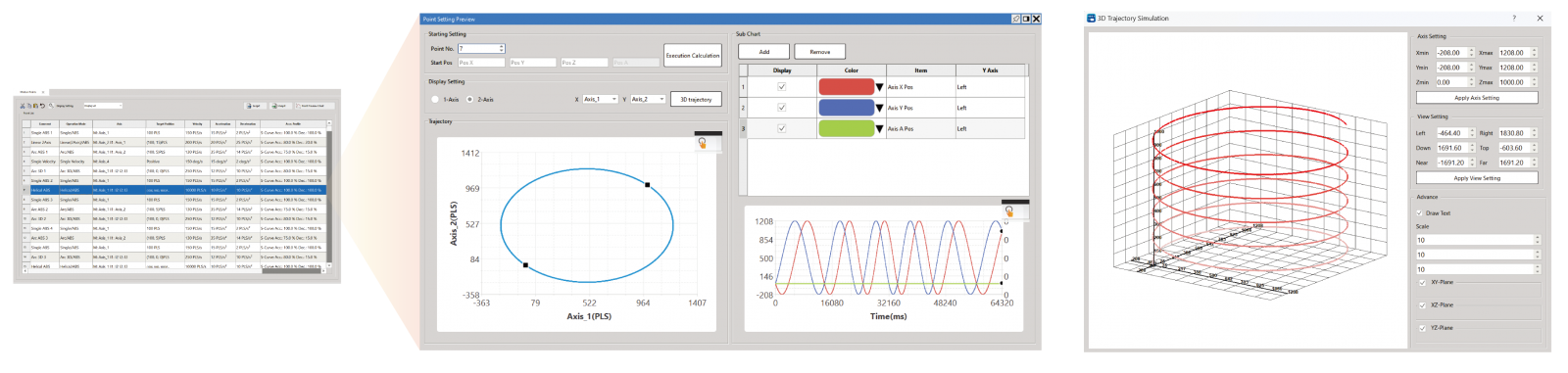Open the X axis Axis_1 dropdown

tap(600, 99)
